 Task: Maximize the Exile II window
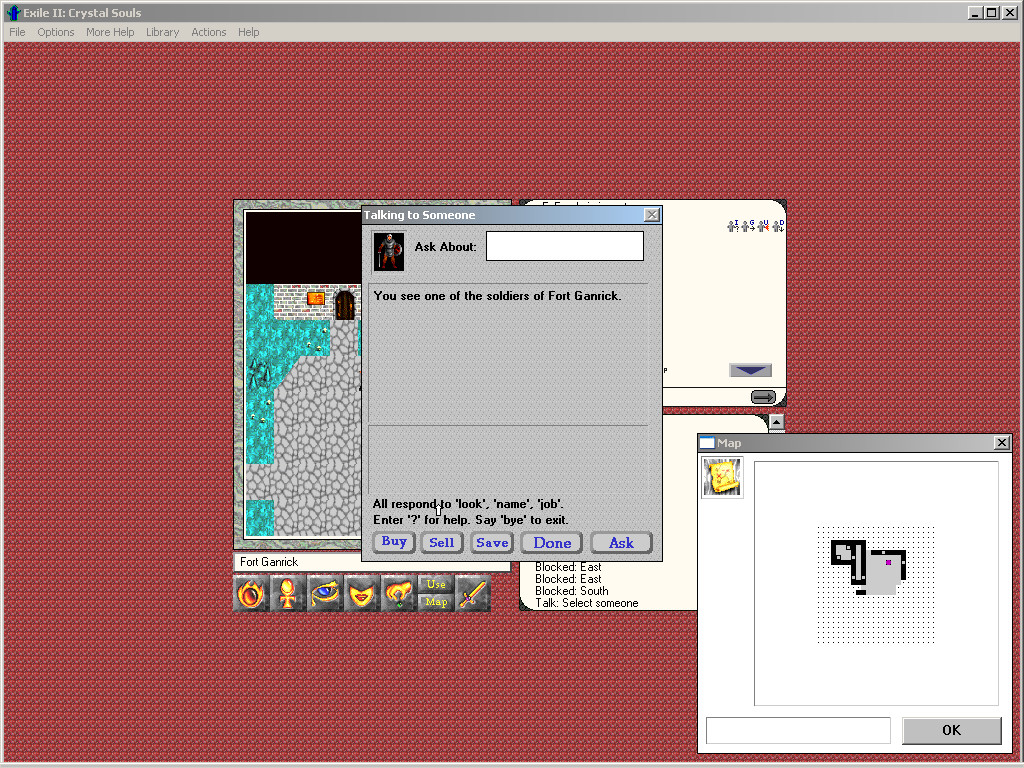[x=992, y=12]
